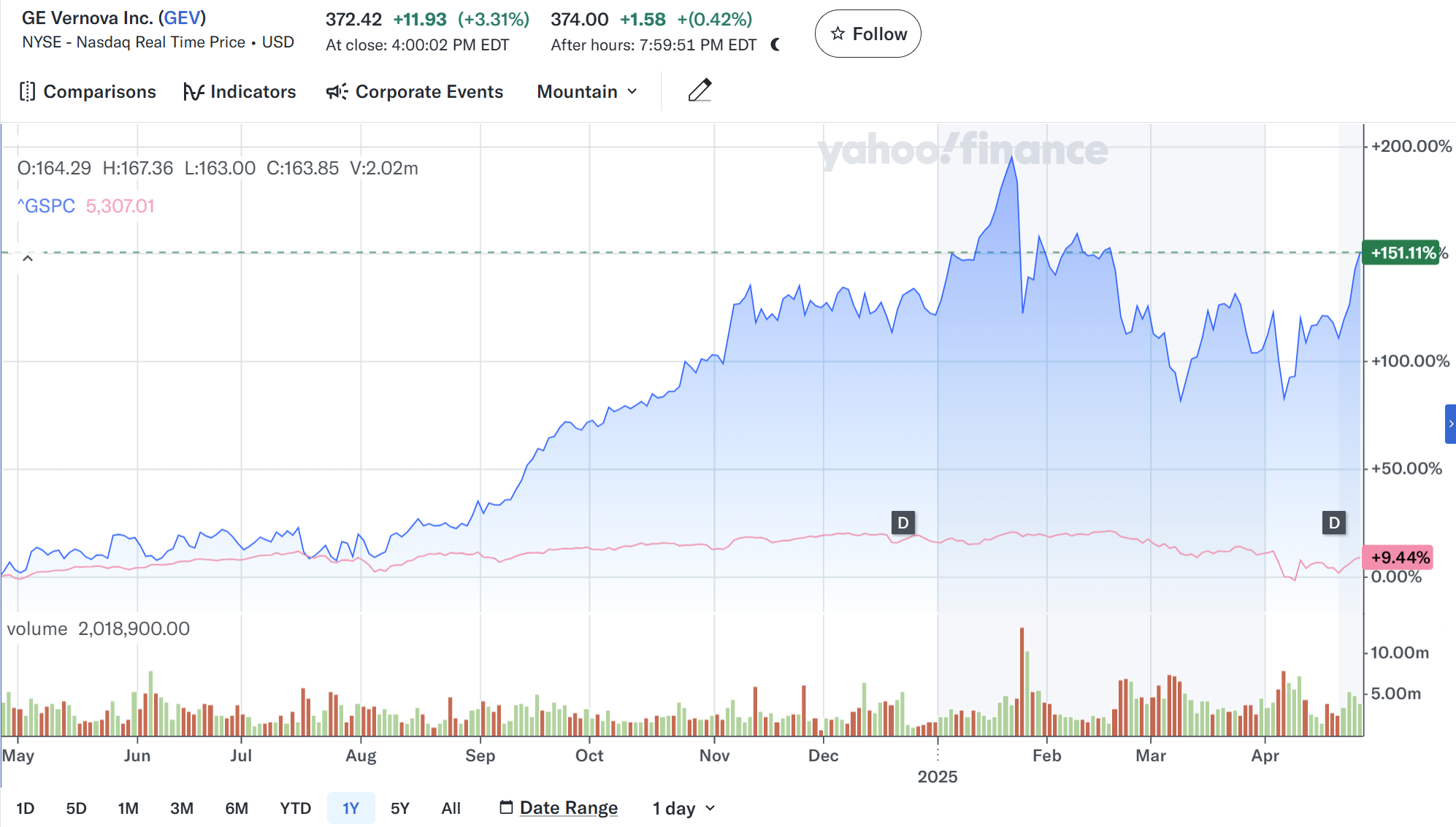Click the Comparisons icon
The height and width of the screenshot is (827, 1456).
[x=27, y=92]
